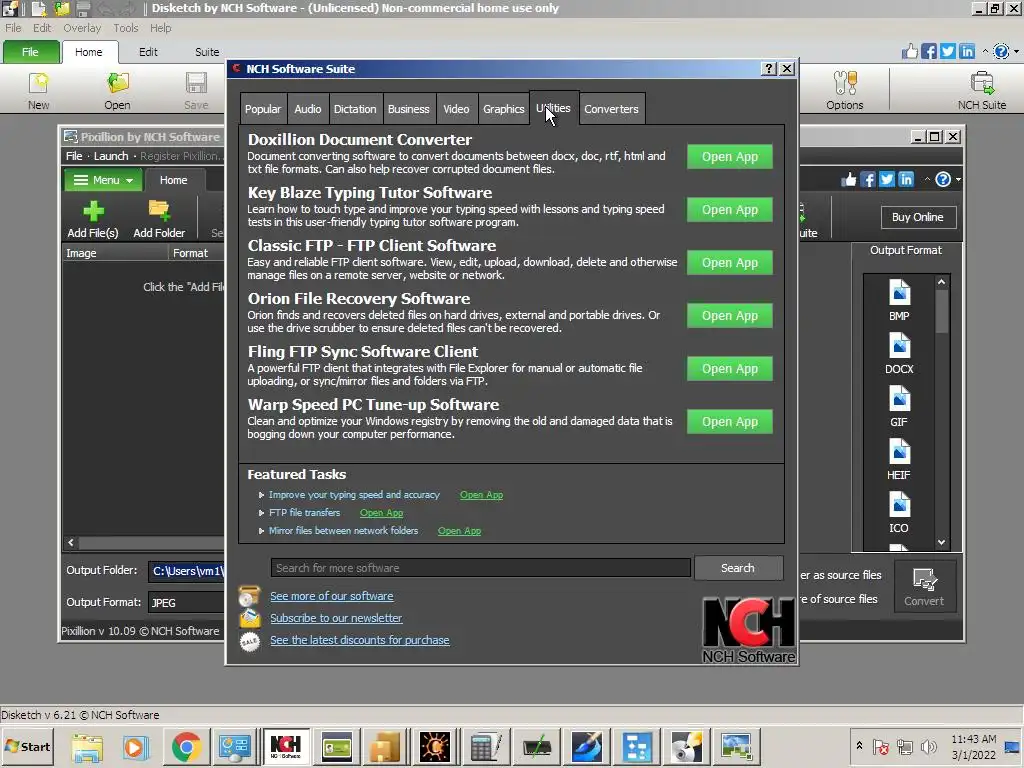Click Pixillion file list scroll-left arrow
The image size is (1024, 768).
pyautogui.click(x=71, y=543)
